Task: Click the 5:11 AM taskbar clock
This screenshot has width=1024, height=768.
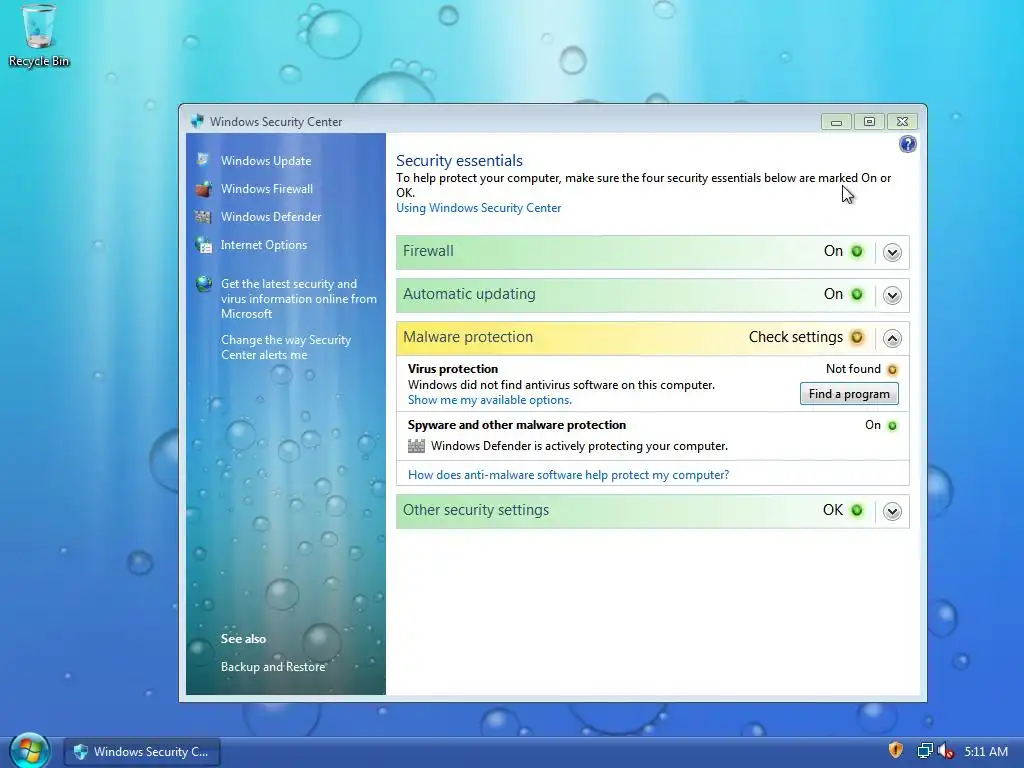Action: (x=986, y=752)
